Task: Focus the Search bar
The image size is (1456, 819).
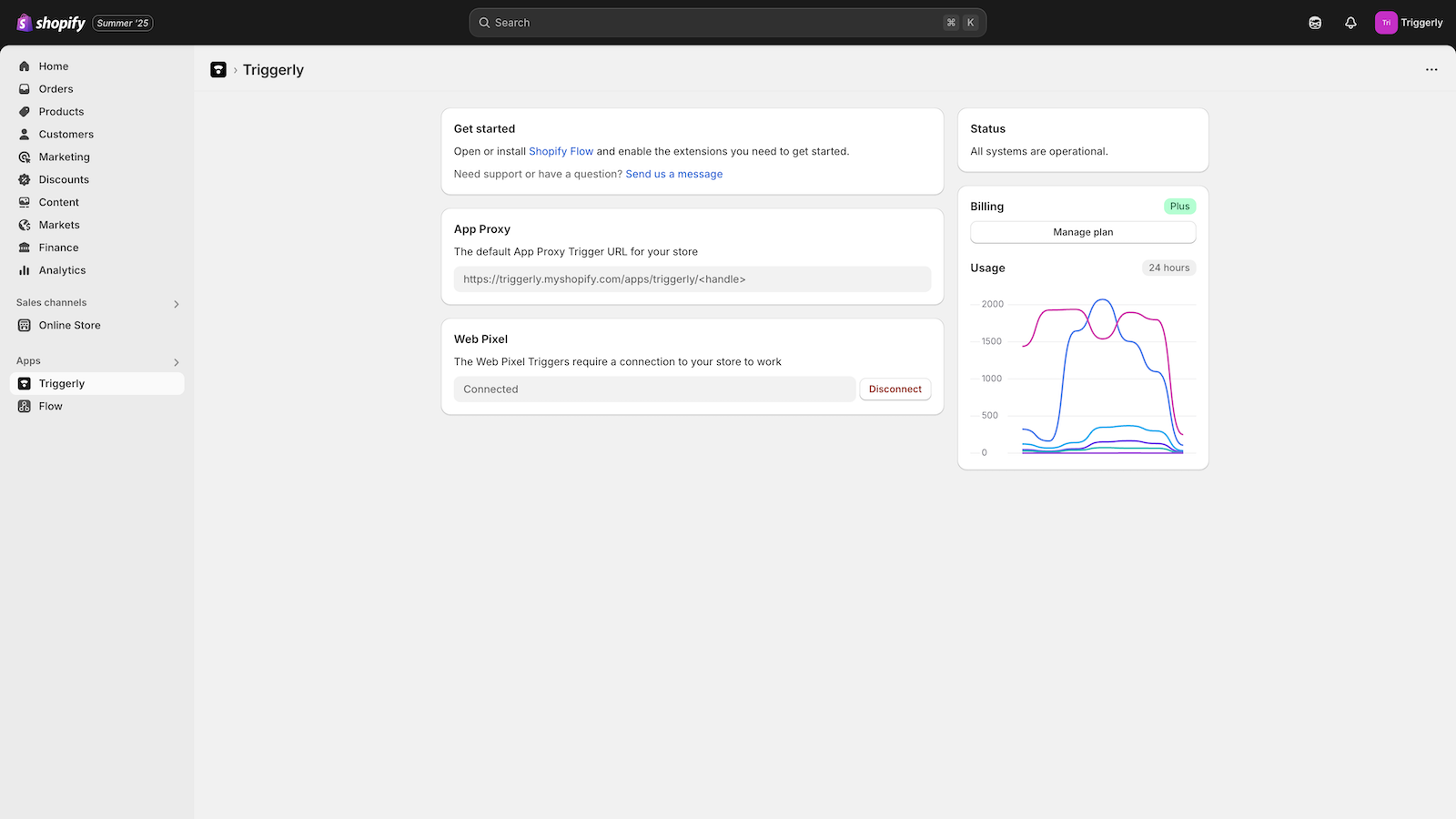Action: [727, 23]
